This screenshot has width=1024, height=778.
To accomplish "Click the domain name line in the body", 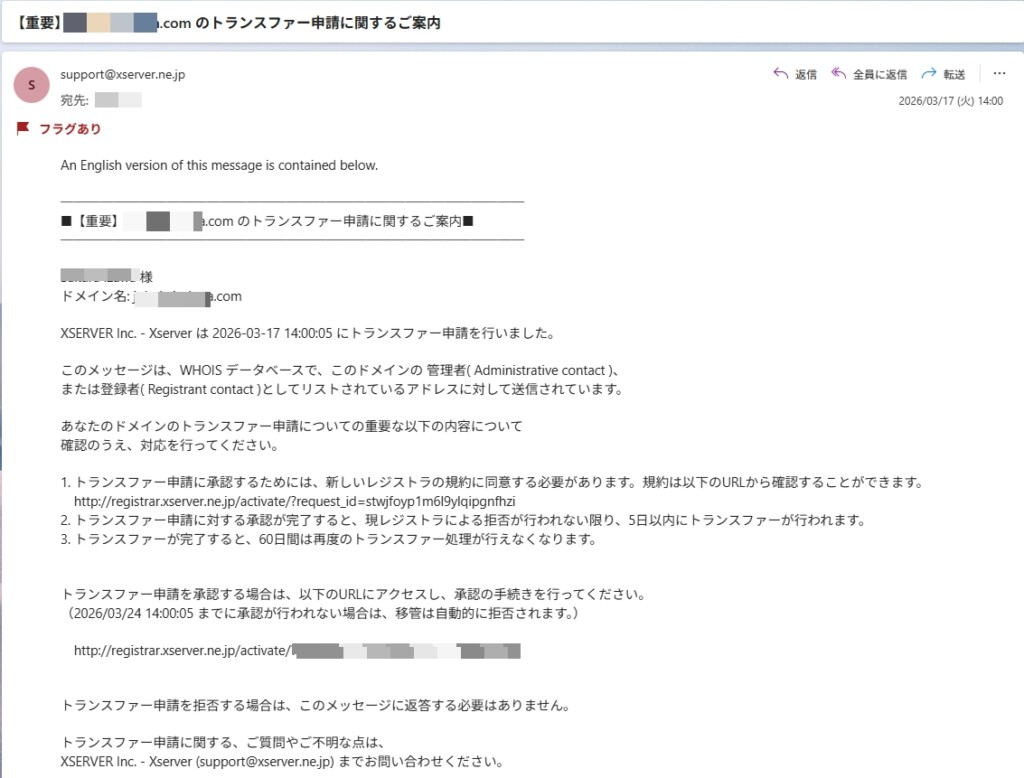I will click(x=150, y=296).
